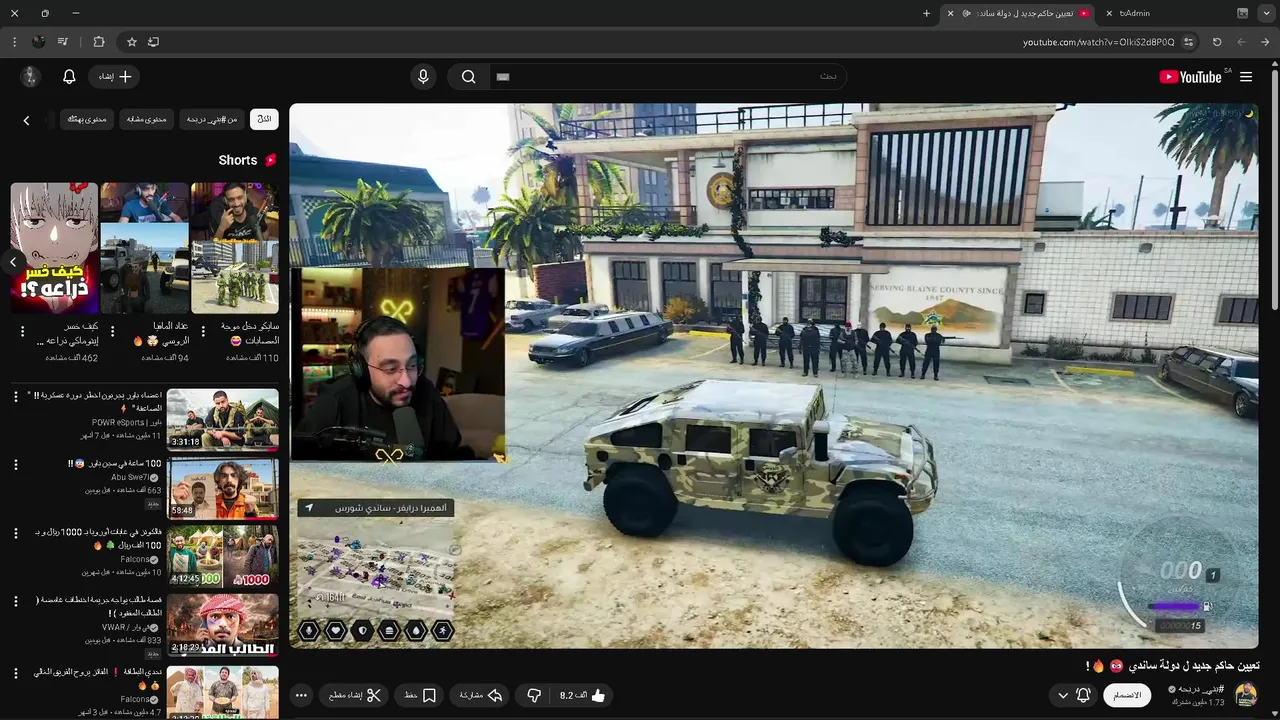
Task: Open the browser extensions puzzle icon
Action: [98, 42]
